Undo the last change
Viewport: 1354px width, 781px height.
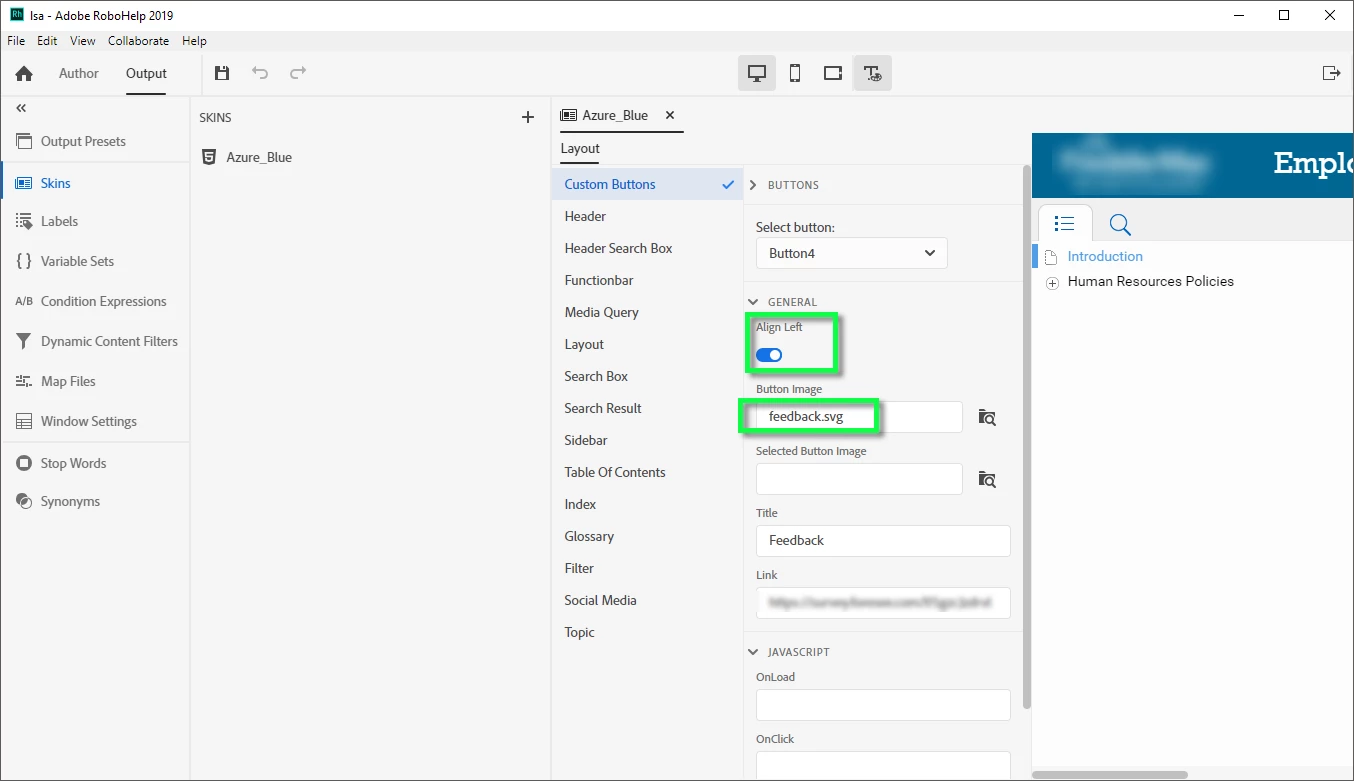(260, 73)
